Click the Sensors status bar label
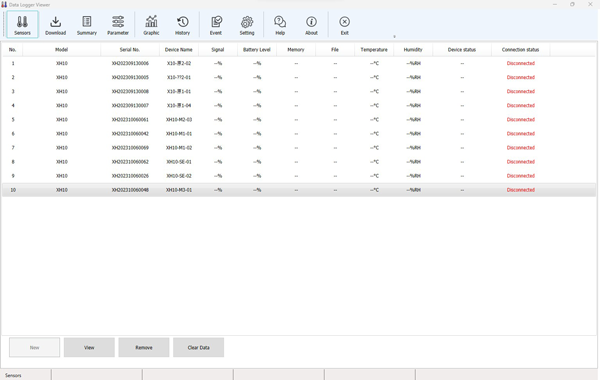The width and height of the screenshot is (600, 380). [x=13, y=375]
